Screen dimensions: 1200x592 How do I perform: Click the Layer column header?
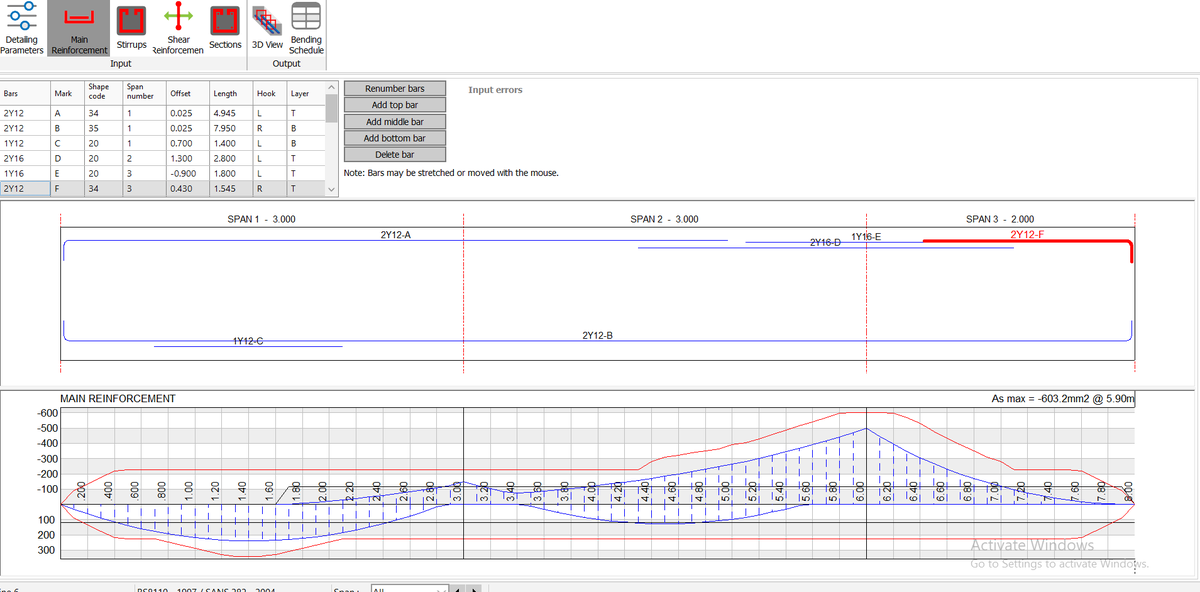(305, 93)
